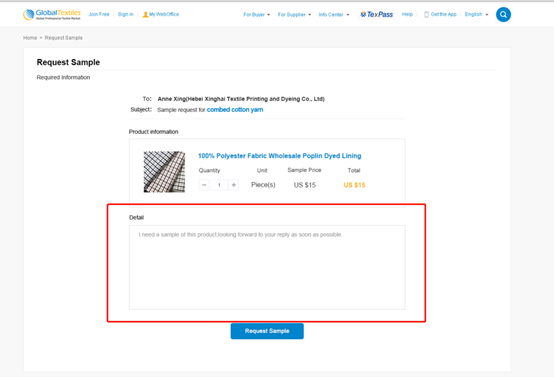Image resolution: width=554 pixels, height=378 pixels.
Task: Increase quantity with the plus button
Action: [234, 185]
